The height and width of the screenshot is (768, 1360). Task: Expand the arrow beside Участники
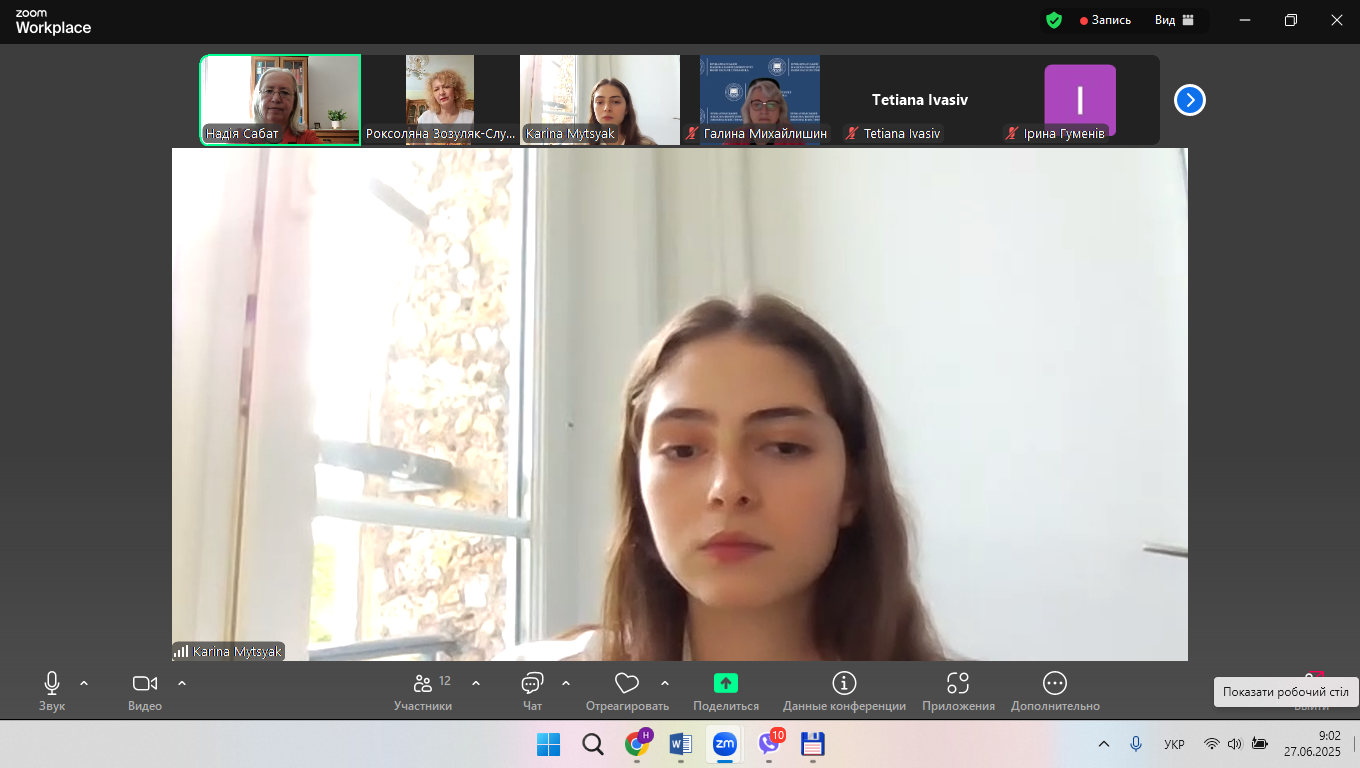[476, 683]
